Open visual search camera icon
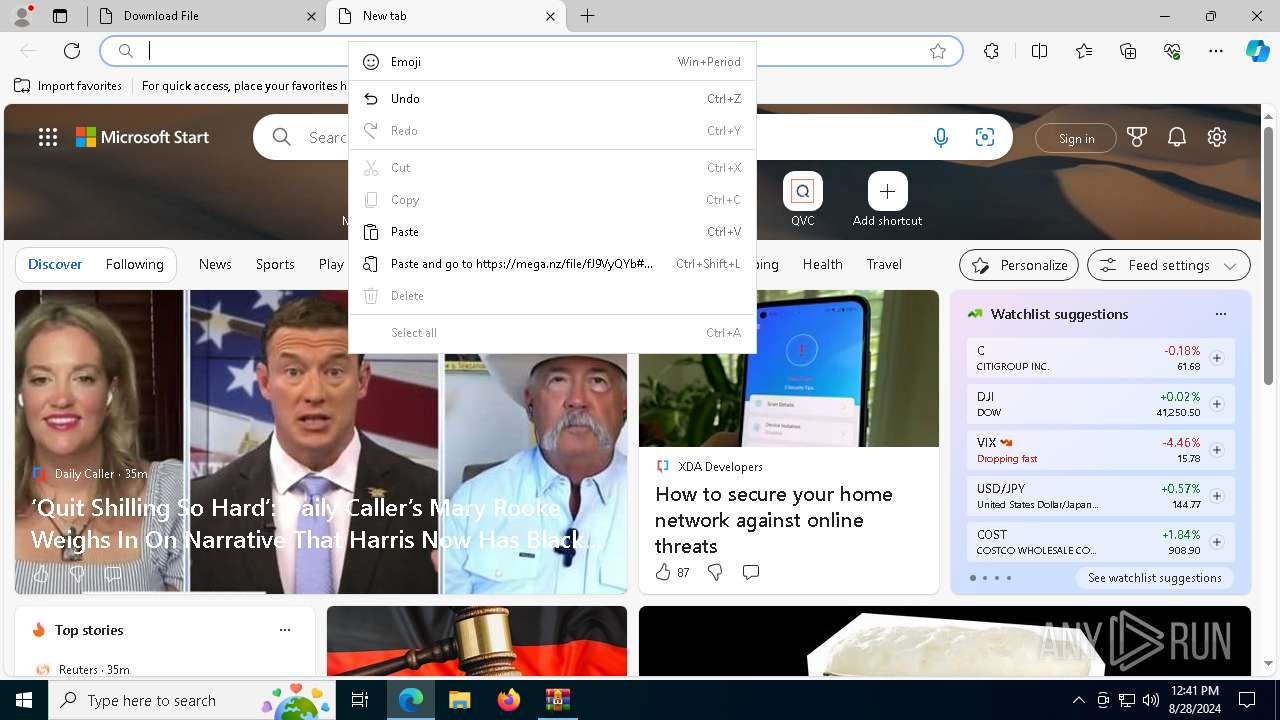 click(x=985, y=138)
